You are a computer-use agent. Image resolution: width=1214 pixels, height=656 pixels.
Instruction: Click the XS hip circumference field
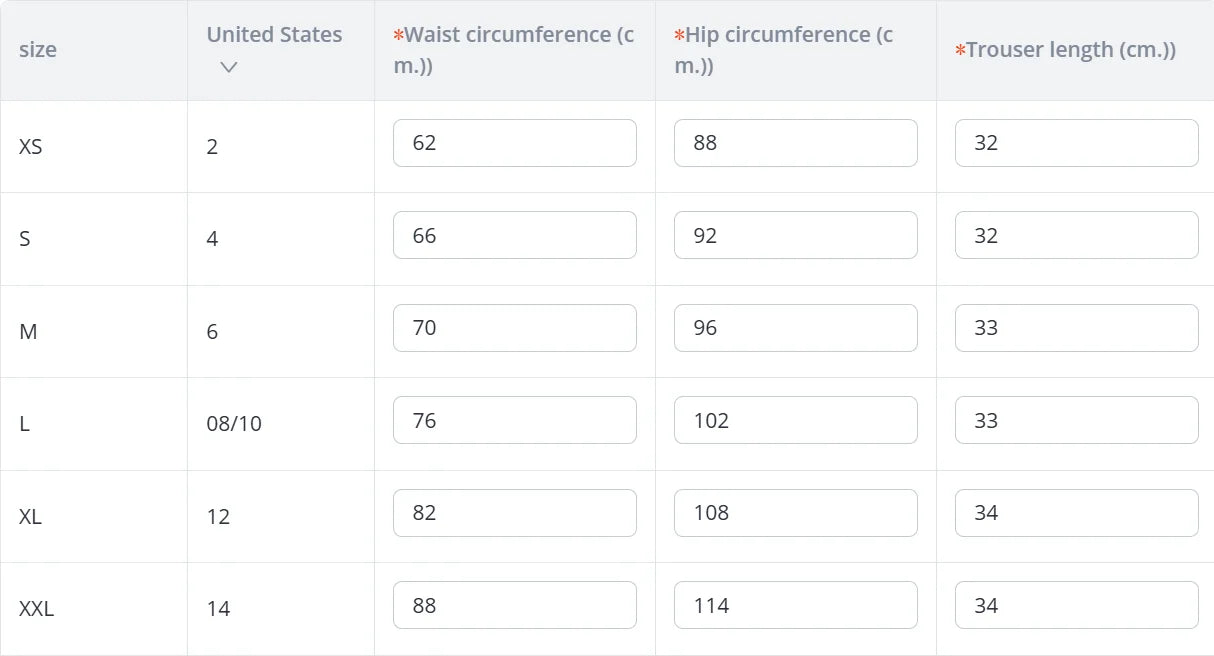pyautogui.click(x=795, y=143)
